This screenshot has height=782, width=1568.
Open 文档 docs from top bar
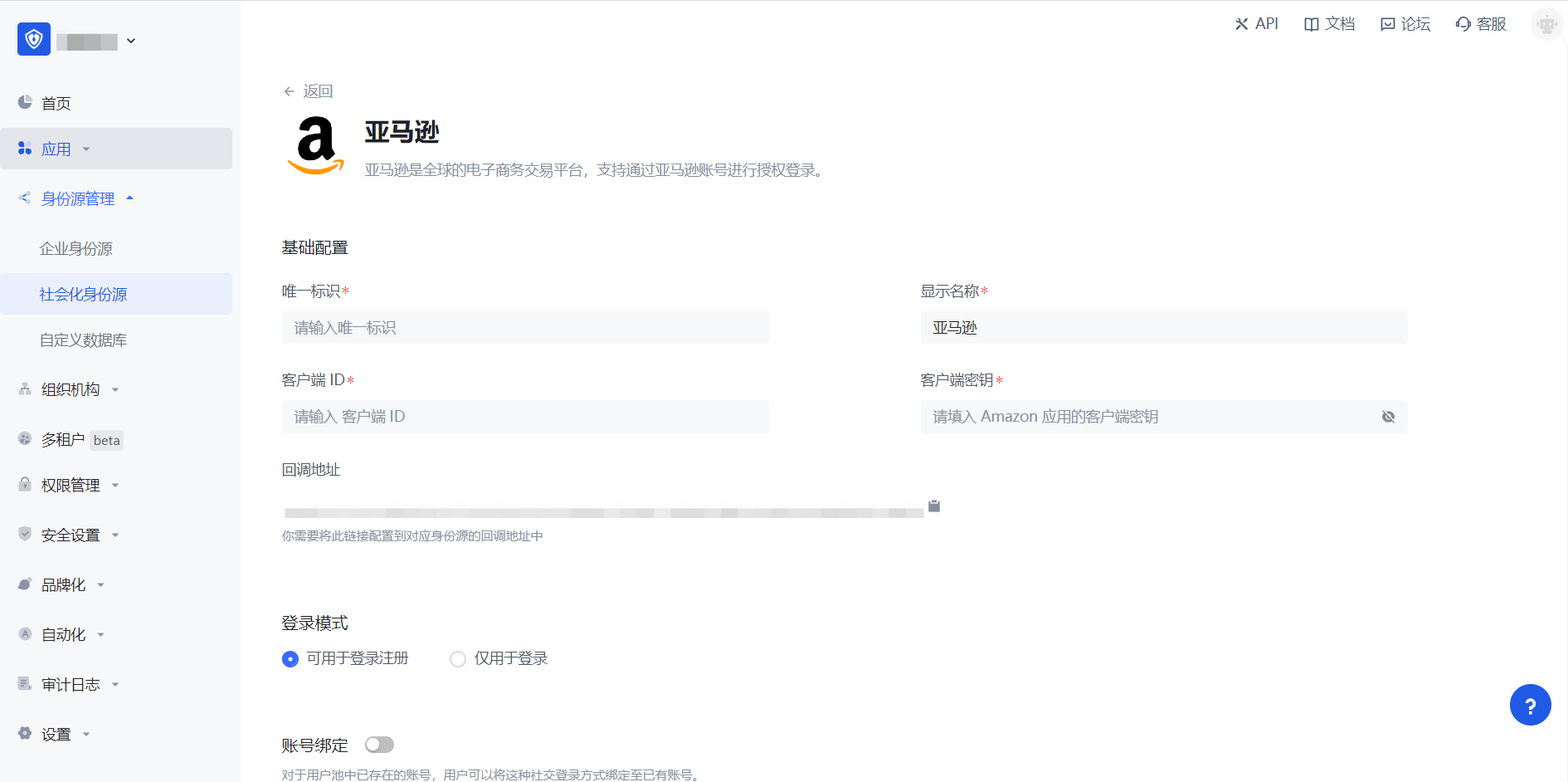pos(1329,24)
